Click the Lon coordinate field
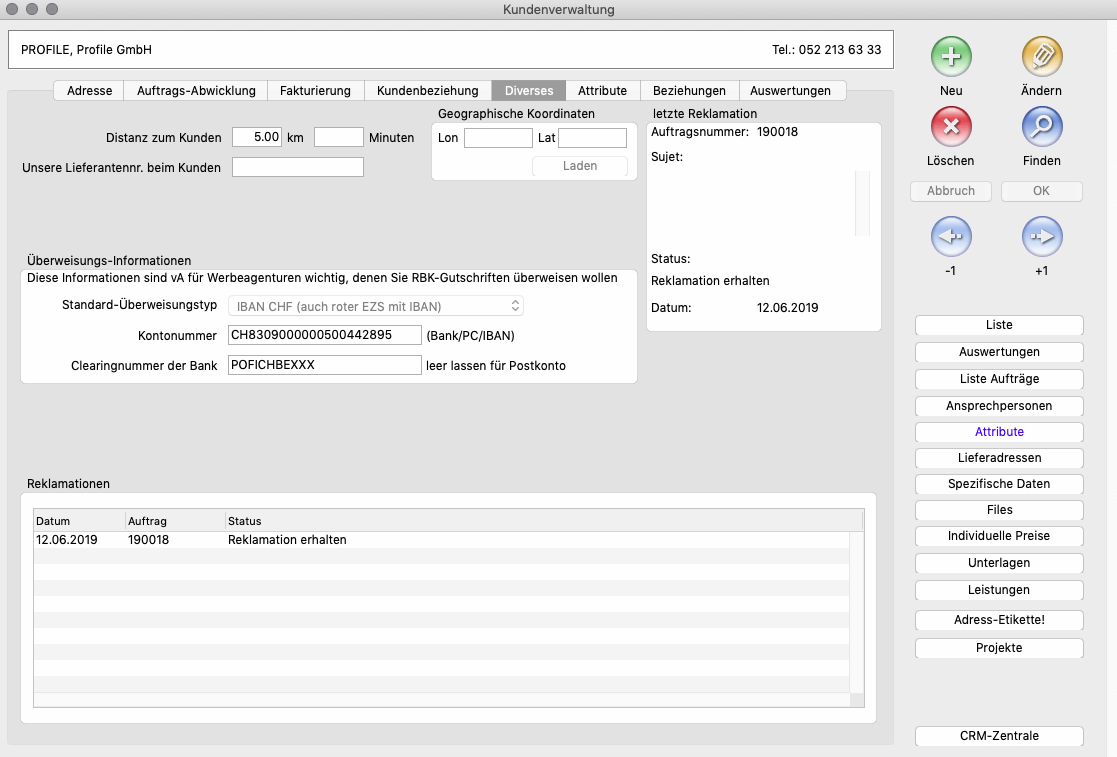Image resolution: width=1117 pixels, height=757 pixels. (x=498, y=138)
